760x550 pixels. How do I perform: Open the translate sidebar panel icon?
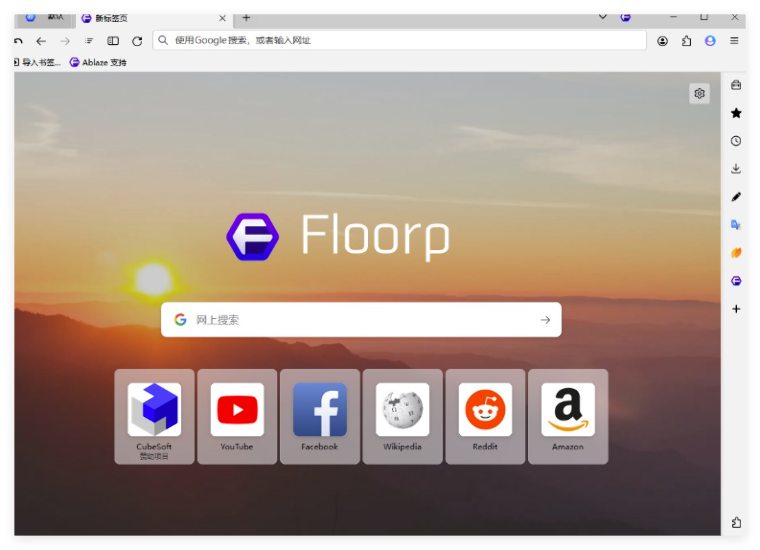[x=736, y=225]
